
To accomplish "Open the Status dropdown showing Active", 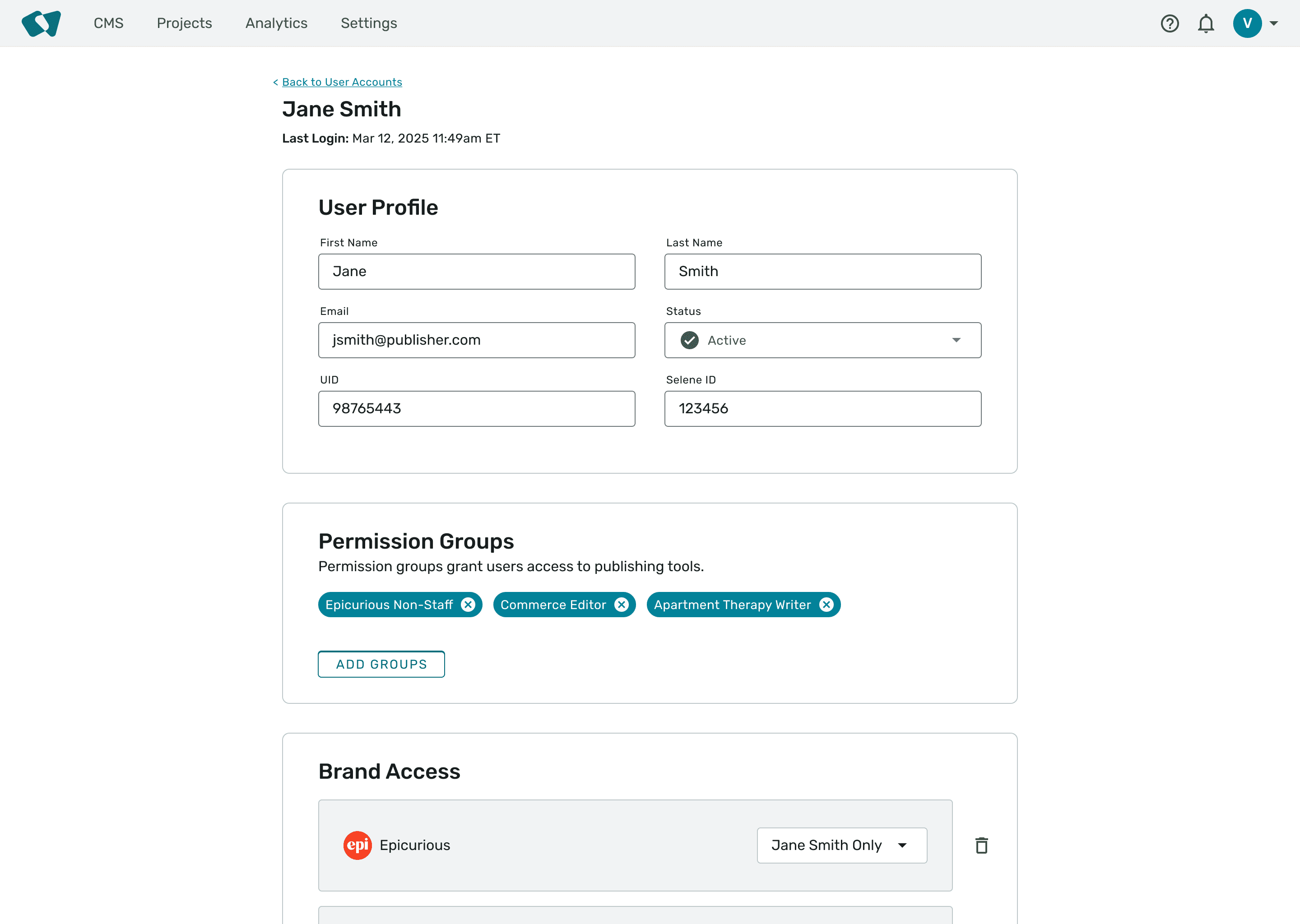I will (822, 340).
